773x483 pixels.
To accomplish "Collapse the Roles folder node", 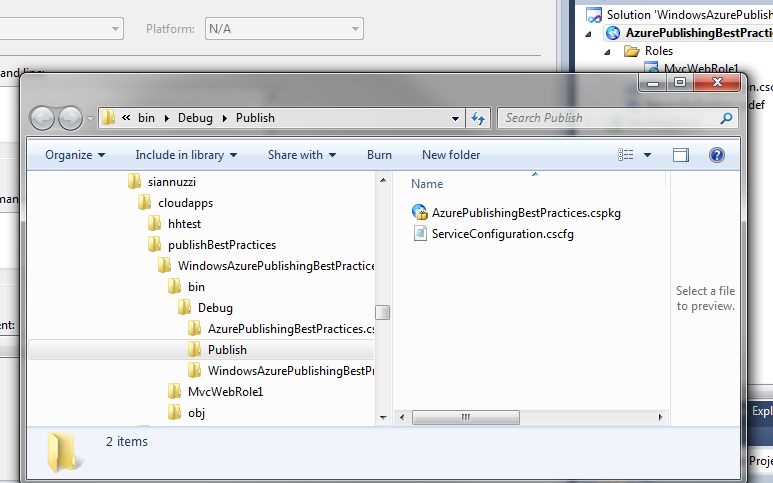I will (607, 52).
